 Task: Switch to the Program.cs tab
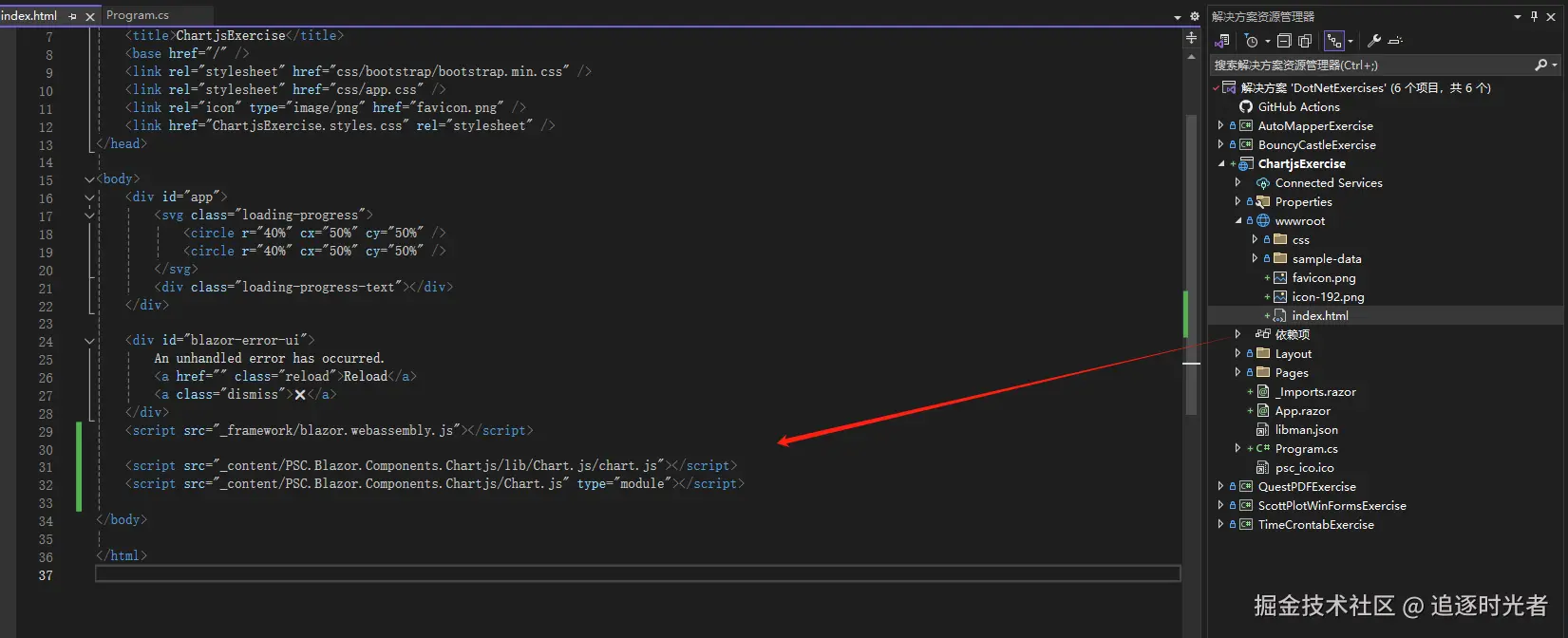point(138,15)
